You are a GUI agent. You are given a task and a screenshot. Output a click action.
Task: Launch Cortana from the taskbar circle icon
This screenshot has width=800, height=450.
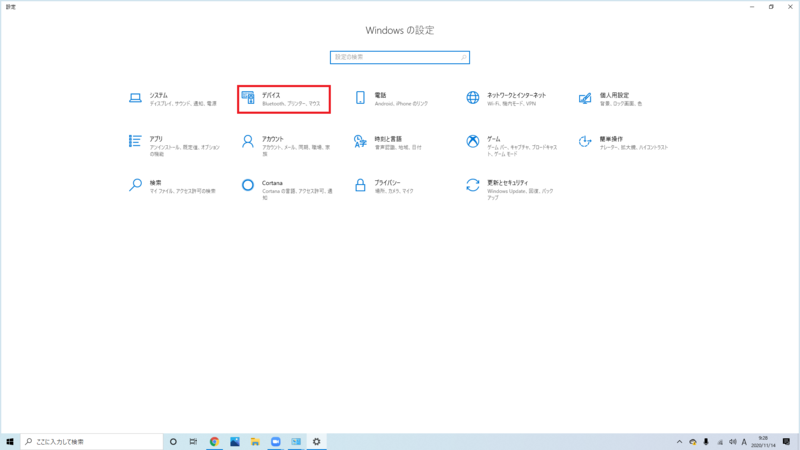pos(173,442)
